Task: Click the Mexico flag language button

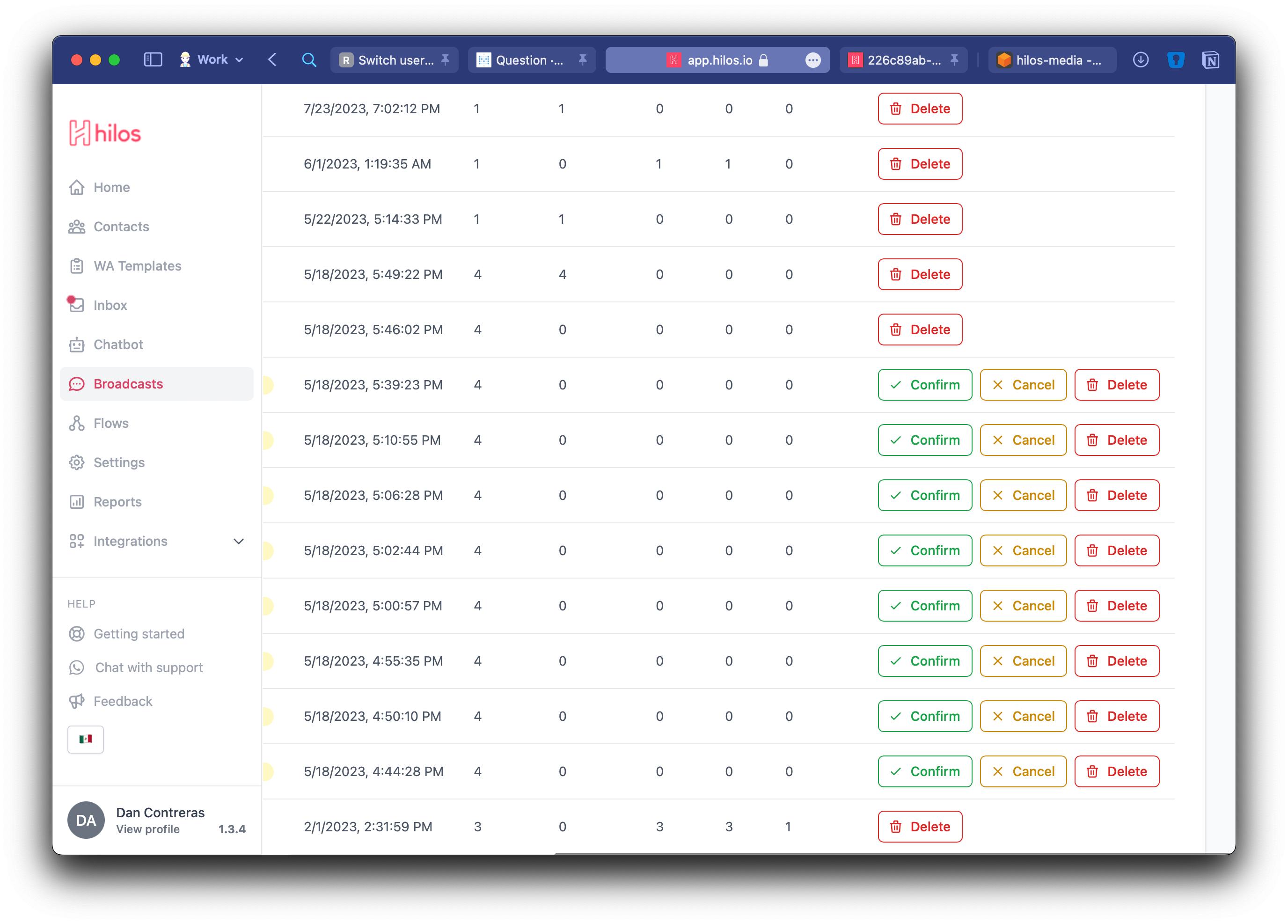Action: [x=86, y=739]
